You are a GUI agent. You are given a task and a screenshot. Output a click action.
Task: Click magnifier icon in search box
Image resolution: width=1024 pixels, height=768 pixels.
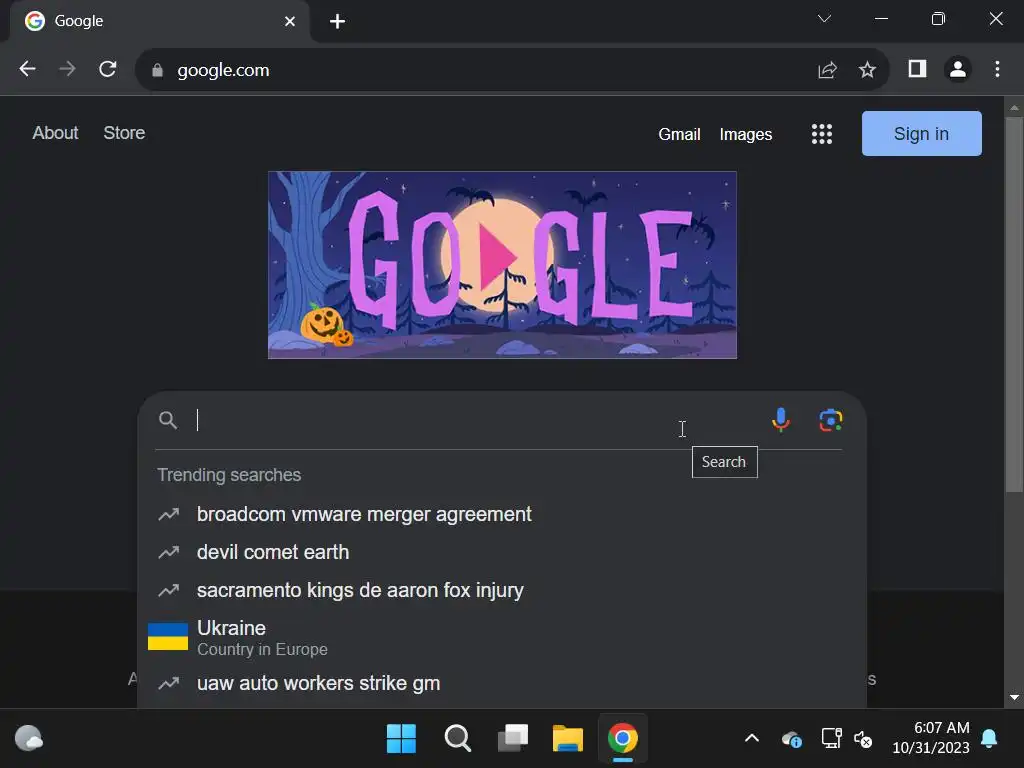click(168, 420)
